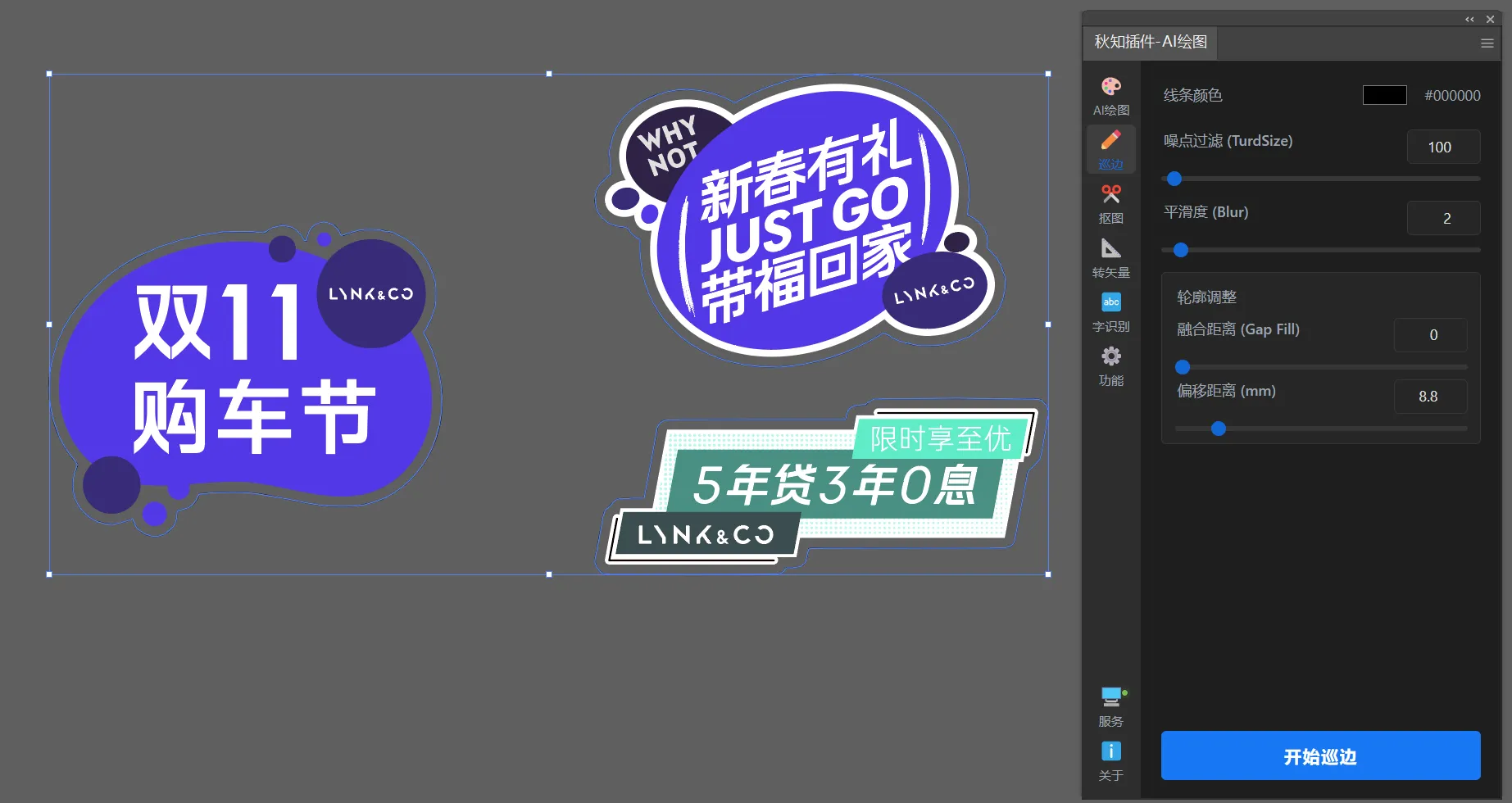This screenshot has height=803, width=1512.
Task: Select the 巡边 edge-tracing tool
Action: coord(1110,148)
